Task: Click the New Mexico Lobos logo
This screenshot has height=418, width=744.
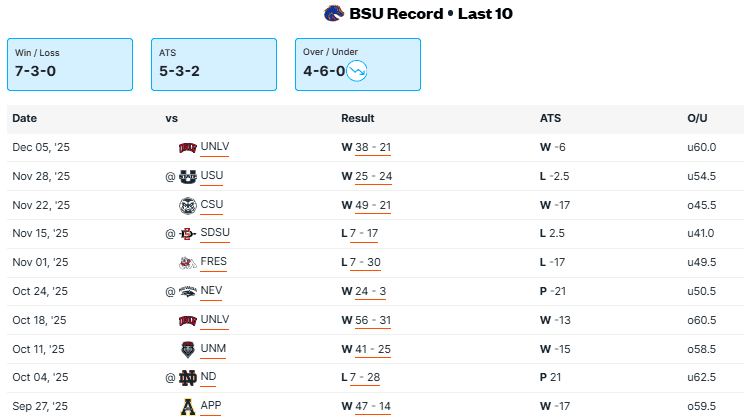Action: [187, 349]
